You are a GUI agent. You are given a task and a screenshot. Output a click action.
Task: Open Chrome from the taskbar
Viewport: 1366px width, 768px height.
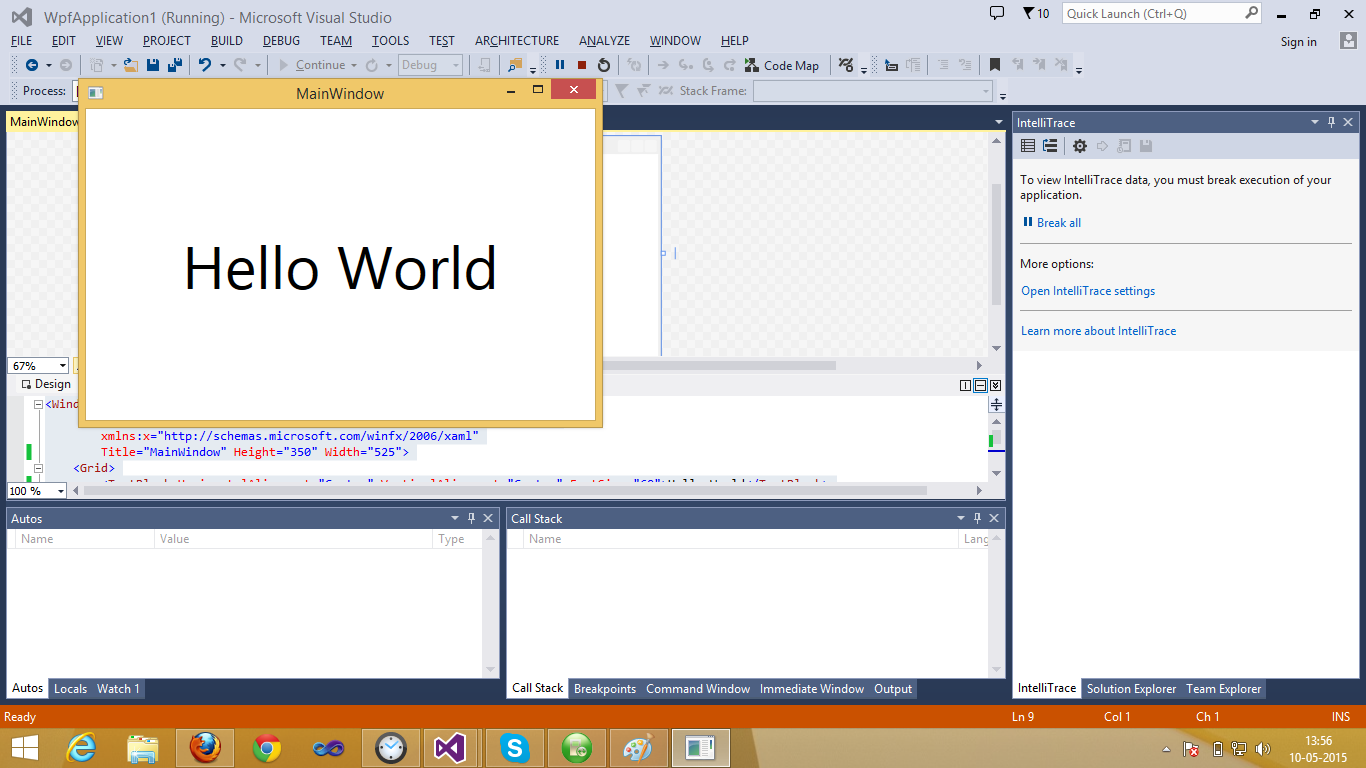[x=267, y=747]
